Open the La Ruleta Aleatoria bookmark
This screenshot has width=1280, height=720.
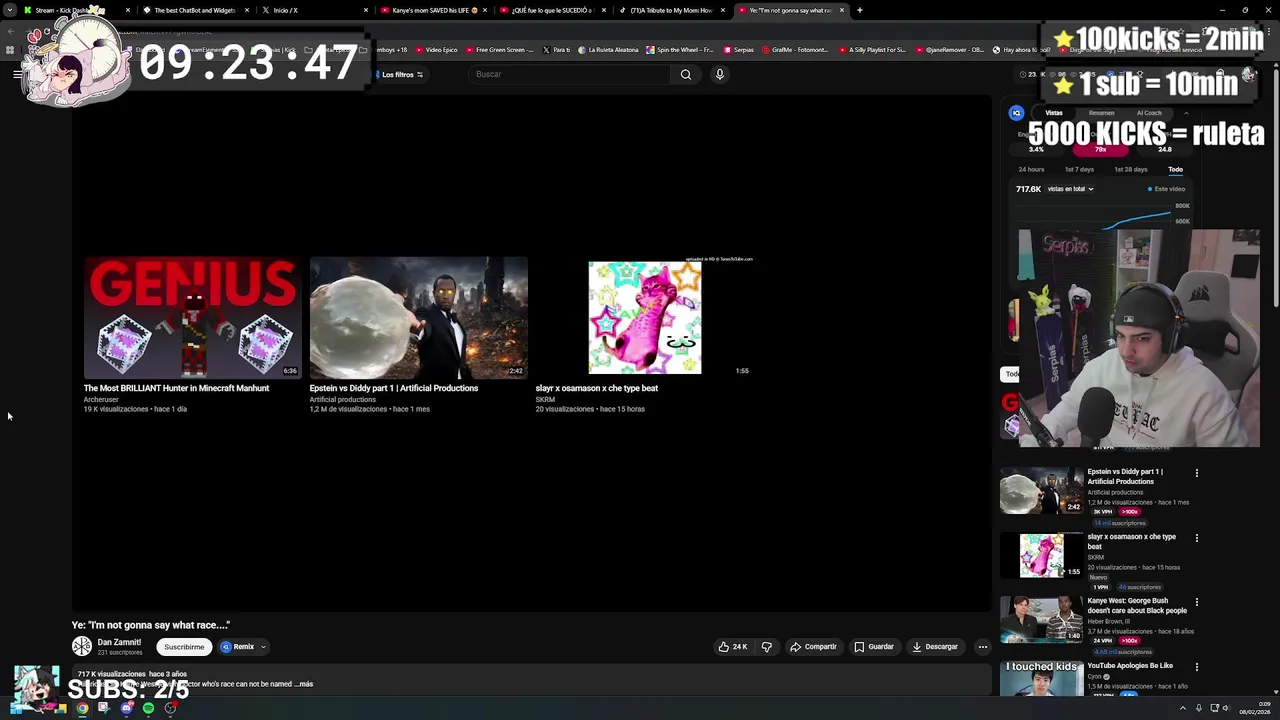click(609, 49)
